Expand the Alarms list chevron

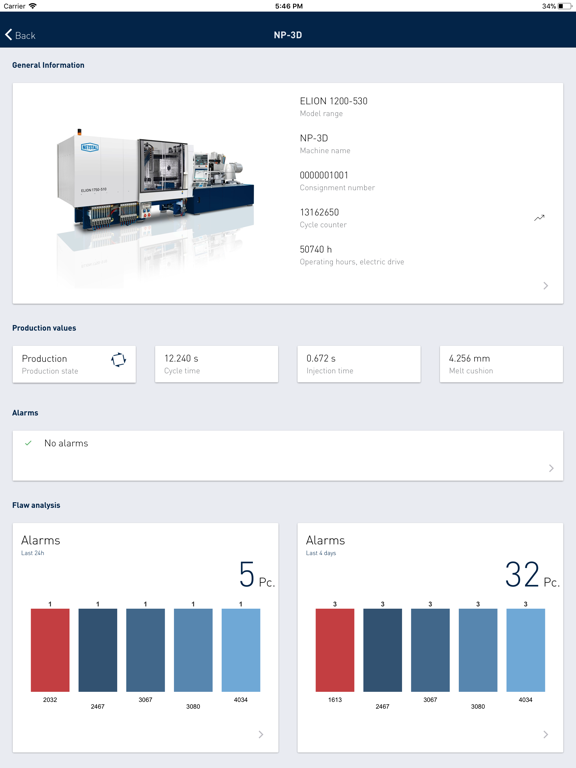point(551,468)
